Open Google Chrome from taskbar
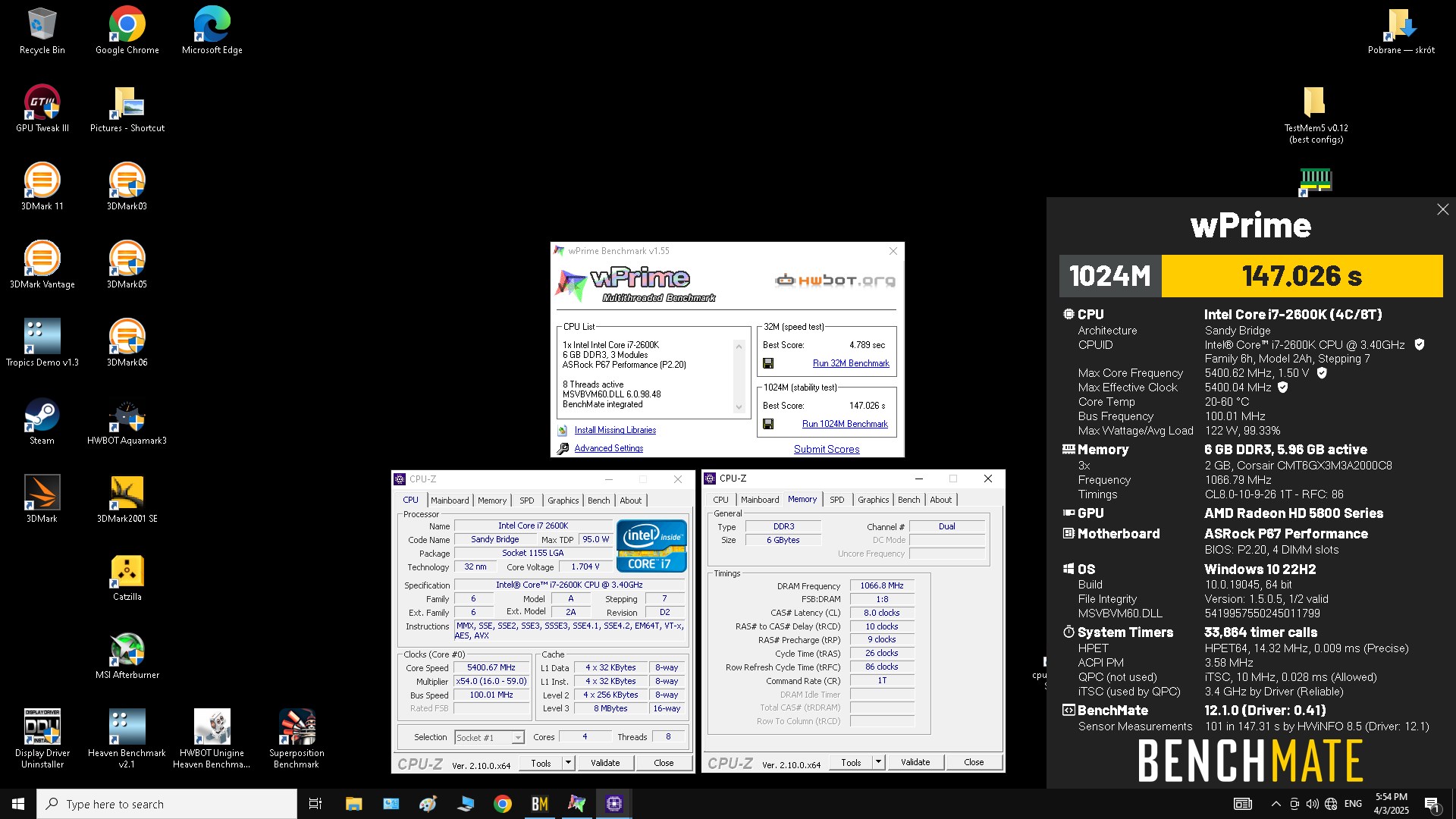1456x819 pixels. click(x=502, y=804)
